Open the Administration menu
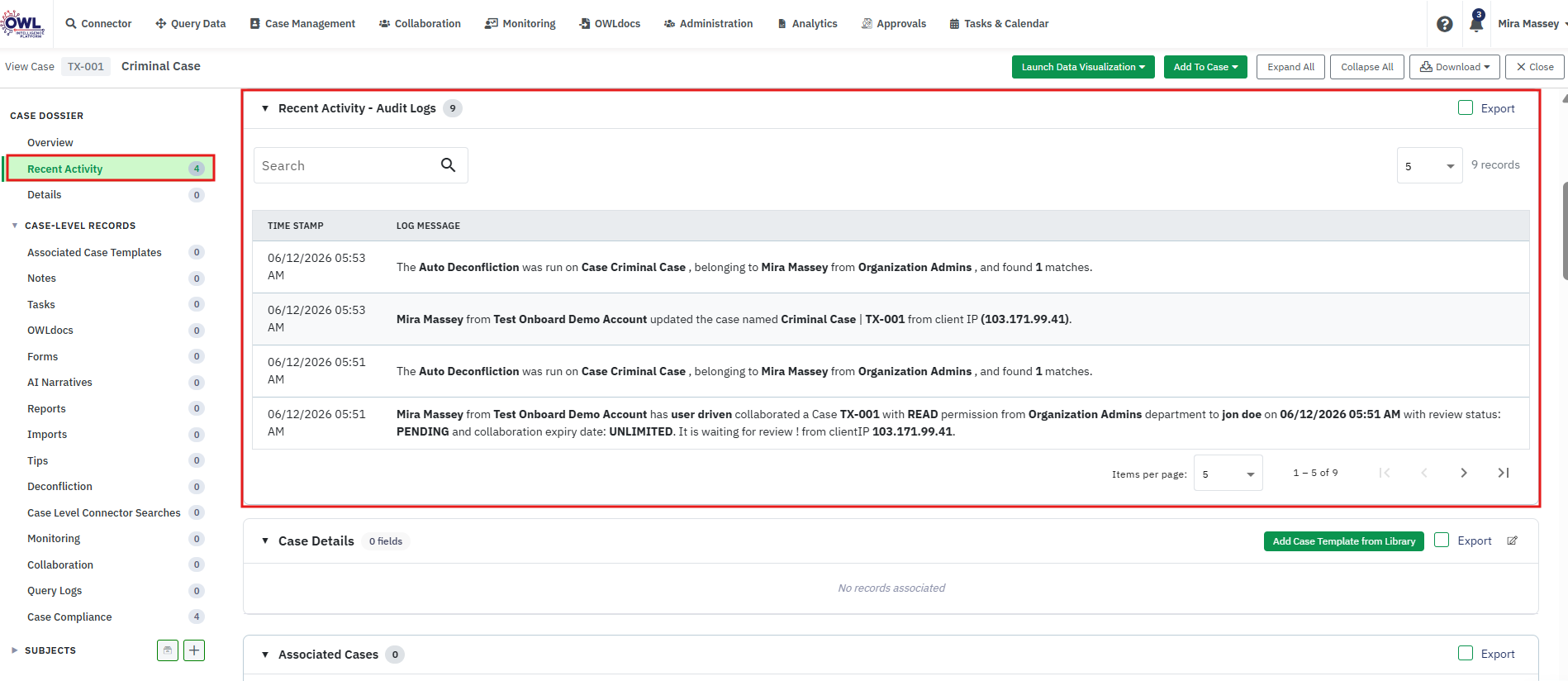This screenshot has width=1568, height=681. tap(708, 24)
